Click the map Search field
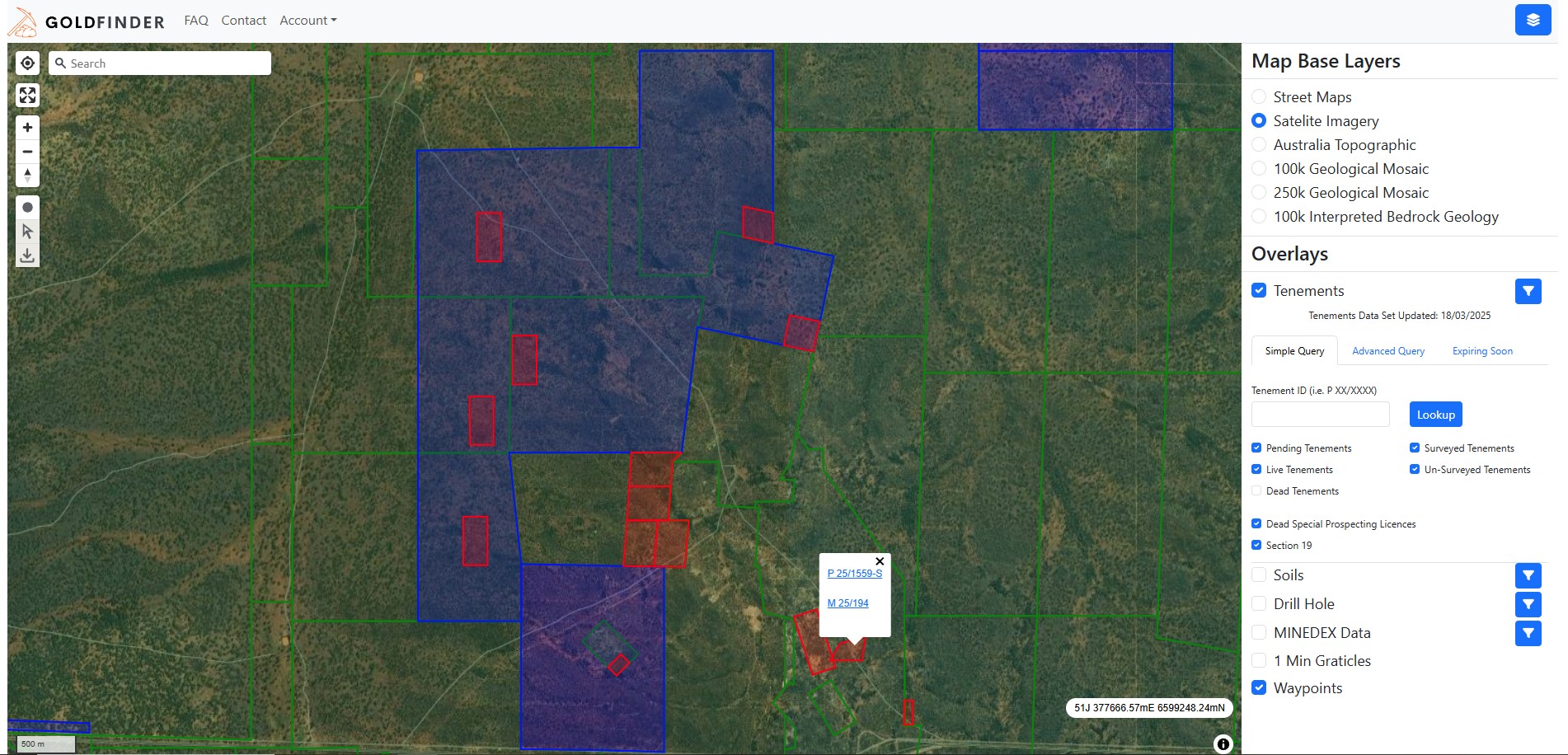 click(x=160, y=63)
